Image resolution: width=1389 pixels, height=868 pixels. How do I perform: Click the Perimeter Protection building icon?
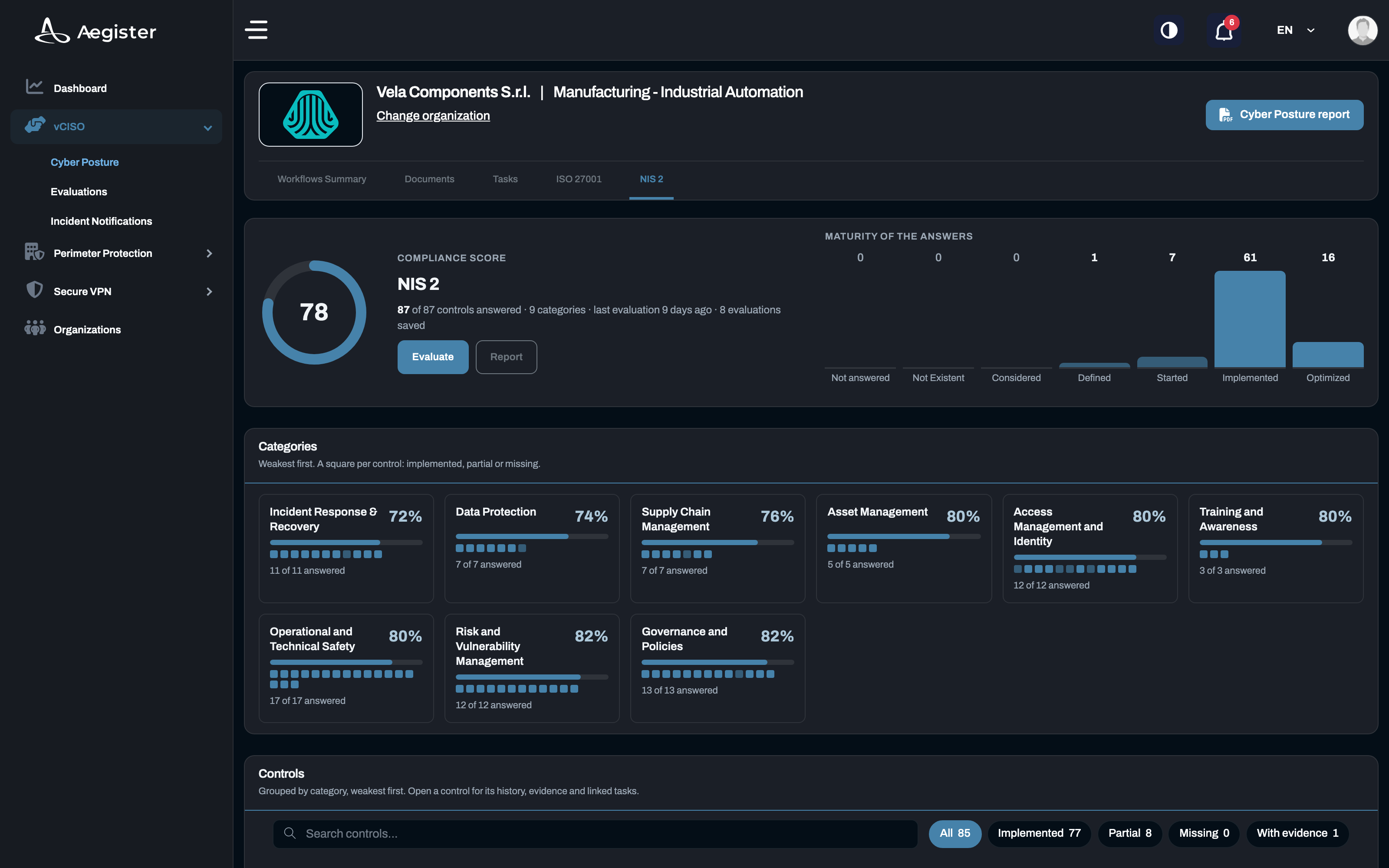point(34,251)
